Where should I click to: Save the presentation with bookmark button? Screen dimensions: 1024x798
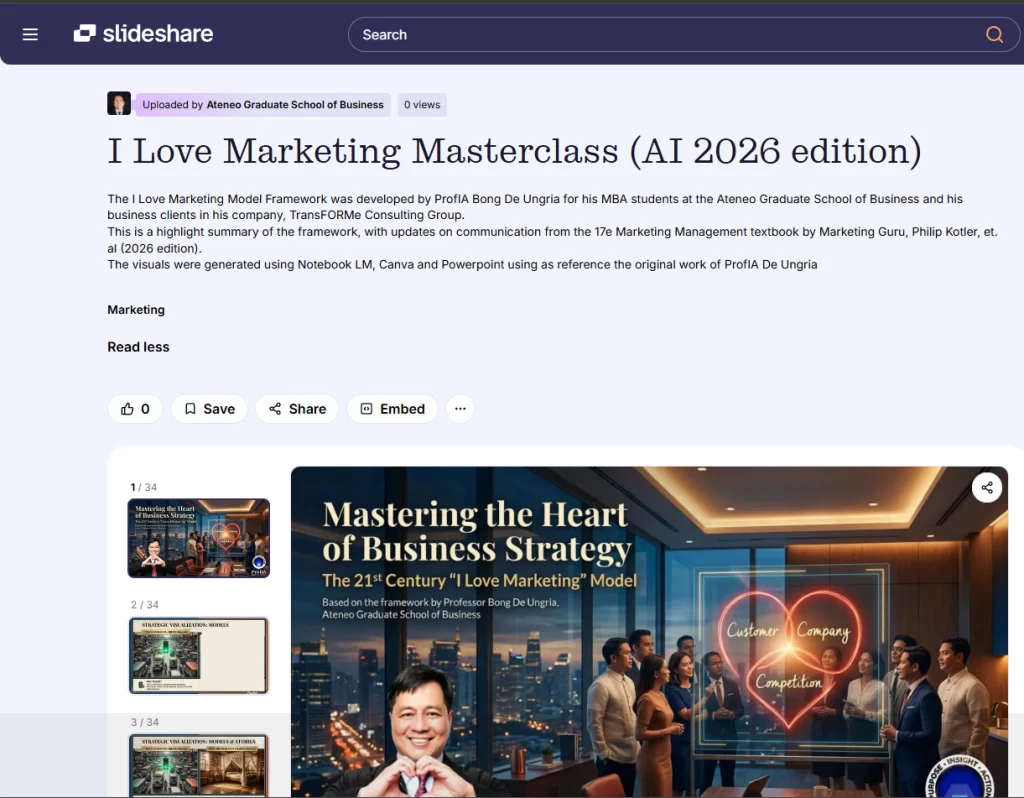[x=209, y=409]
